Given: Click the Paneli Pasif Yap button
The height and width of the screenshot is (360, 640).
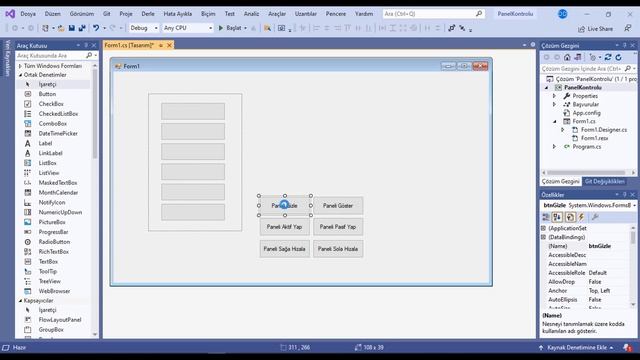Looking at the screenshot, I should [338, 227].
